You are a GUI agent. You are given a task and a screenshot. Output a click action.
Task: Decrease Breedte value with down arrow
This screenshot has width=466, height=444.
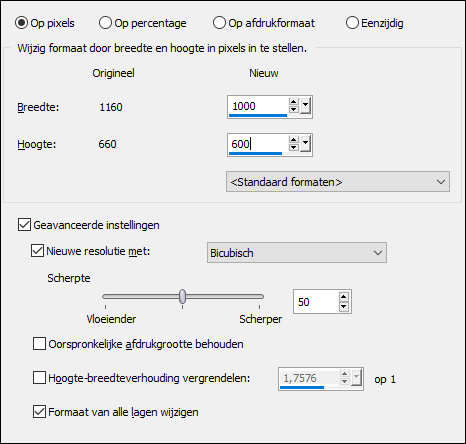coord(293,109)
